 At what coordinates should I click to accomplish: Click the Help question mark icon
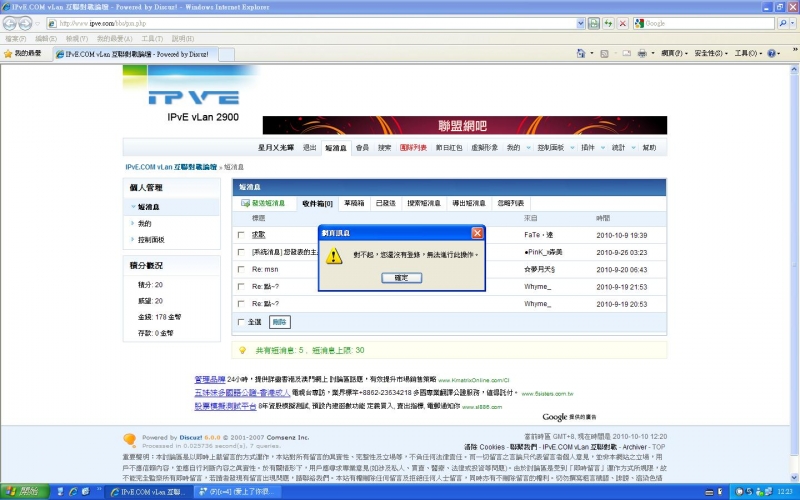point(771,53)
